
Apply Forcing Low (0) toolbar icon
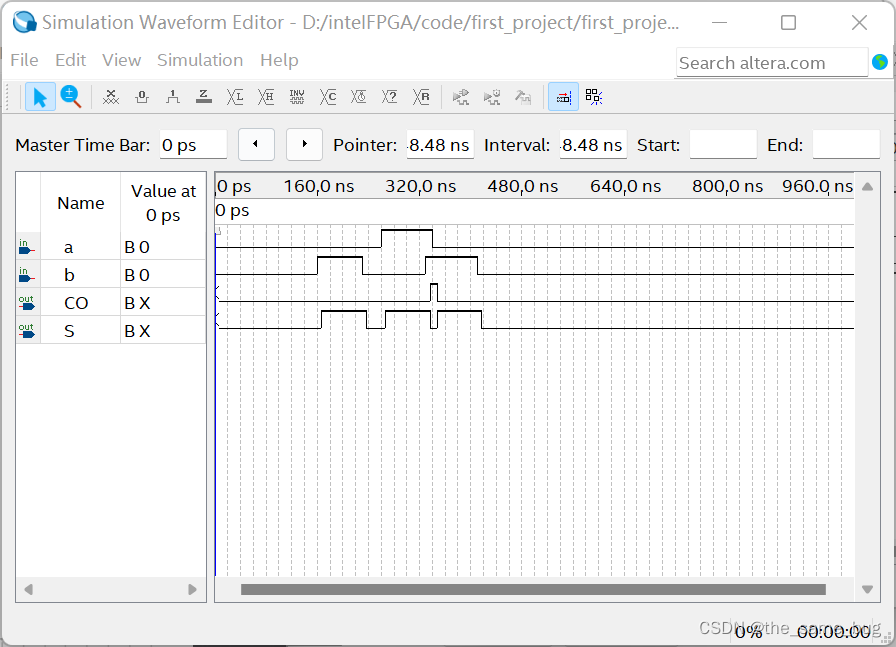pos(142,97)
